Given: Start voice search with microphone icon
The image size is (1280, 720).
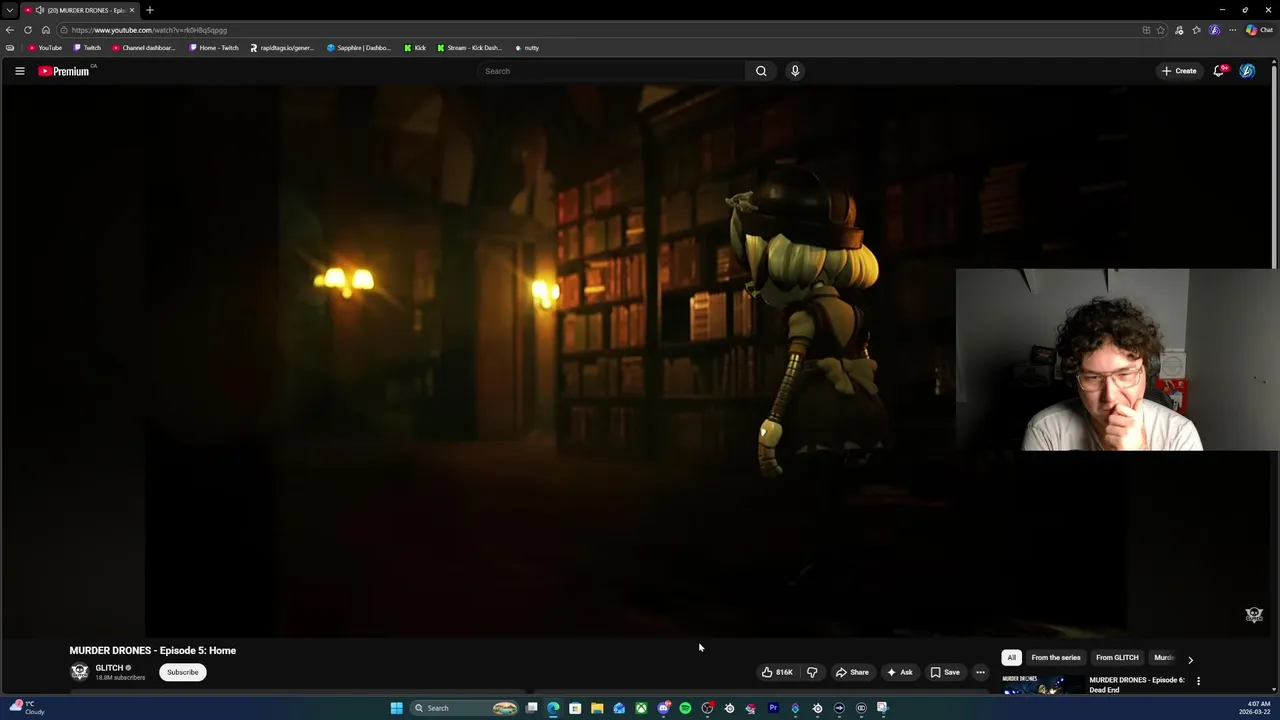Looking at the screenshot, I should point(795,71).
